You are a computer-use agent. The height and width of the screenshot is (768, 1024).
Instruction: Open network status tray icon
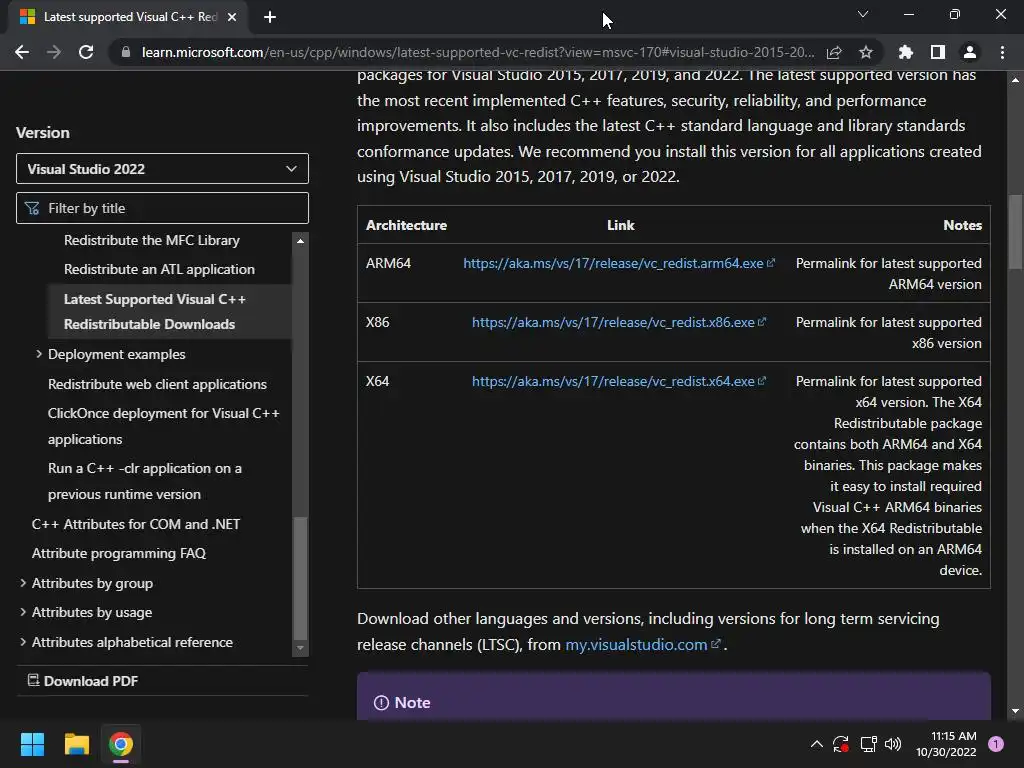coord(868,744)
